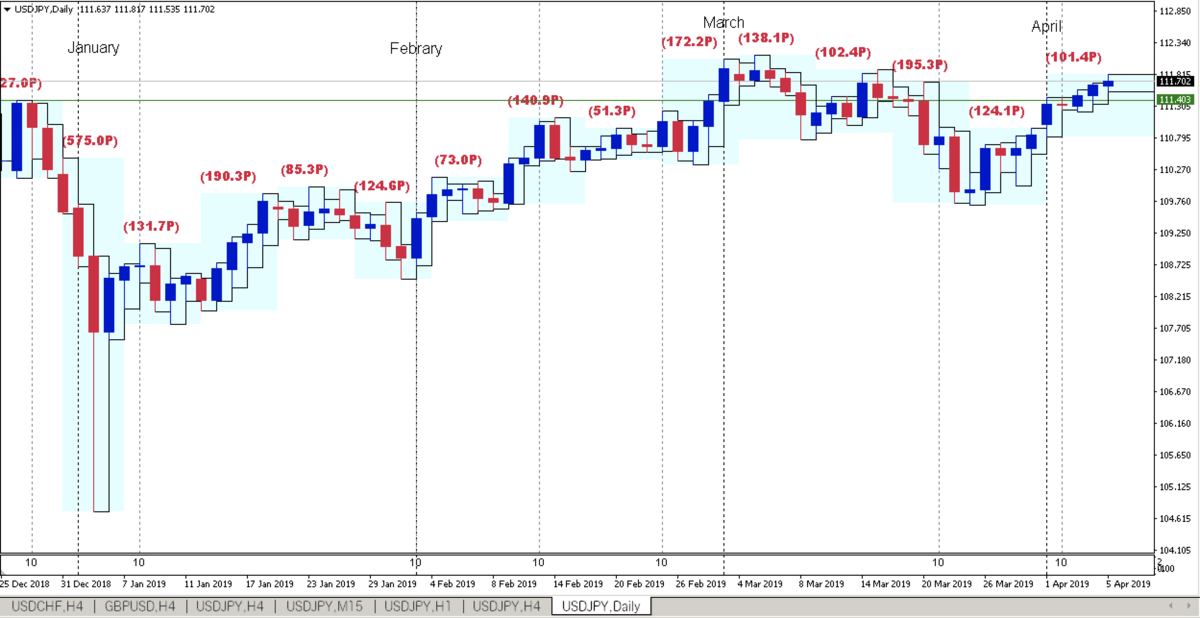The width and height of the screenshot is (1200, 618).
Task: Switch to the USDCHF,H4 chart tab
Action: coord(46,606)
